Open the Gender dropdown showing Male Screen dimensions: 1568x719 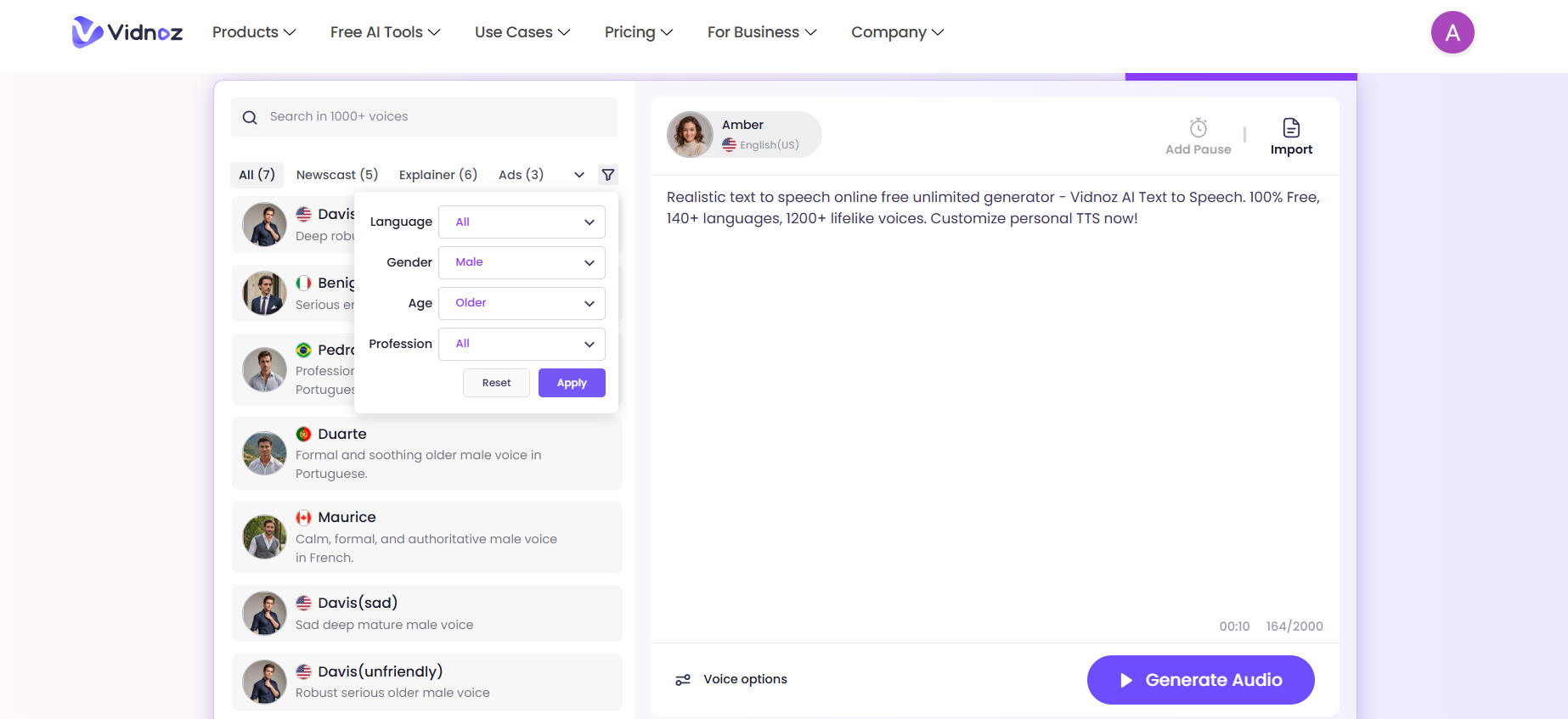pos(522,262)
